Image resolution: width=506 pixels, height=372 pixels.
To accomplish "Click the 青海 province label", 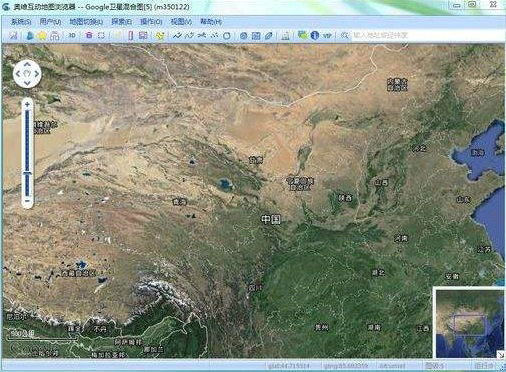I will (180, 202).
